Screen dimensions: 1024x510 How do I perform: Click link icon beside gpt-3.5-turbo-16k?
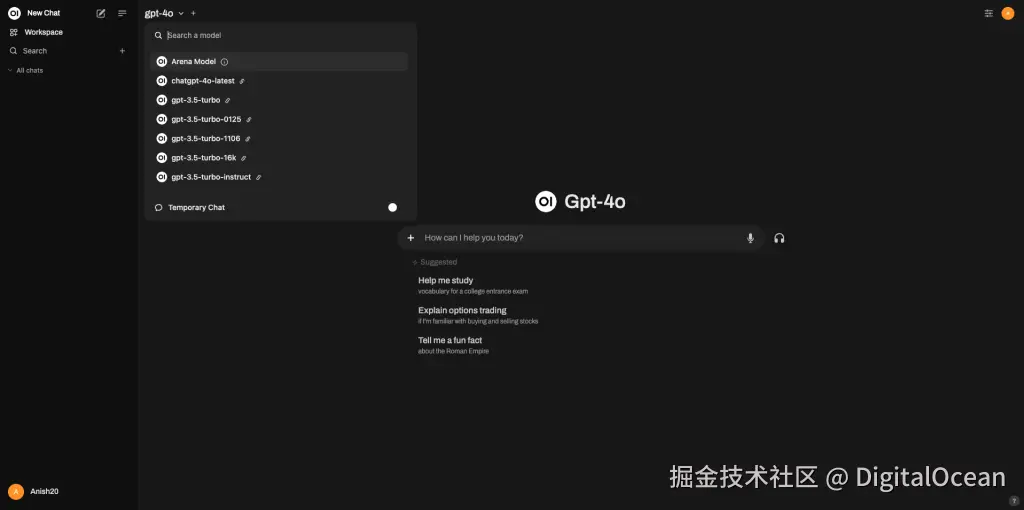(244, 158)
